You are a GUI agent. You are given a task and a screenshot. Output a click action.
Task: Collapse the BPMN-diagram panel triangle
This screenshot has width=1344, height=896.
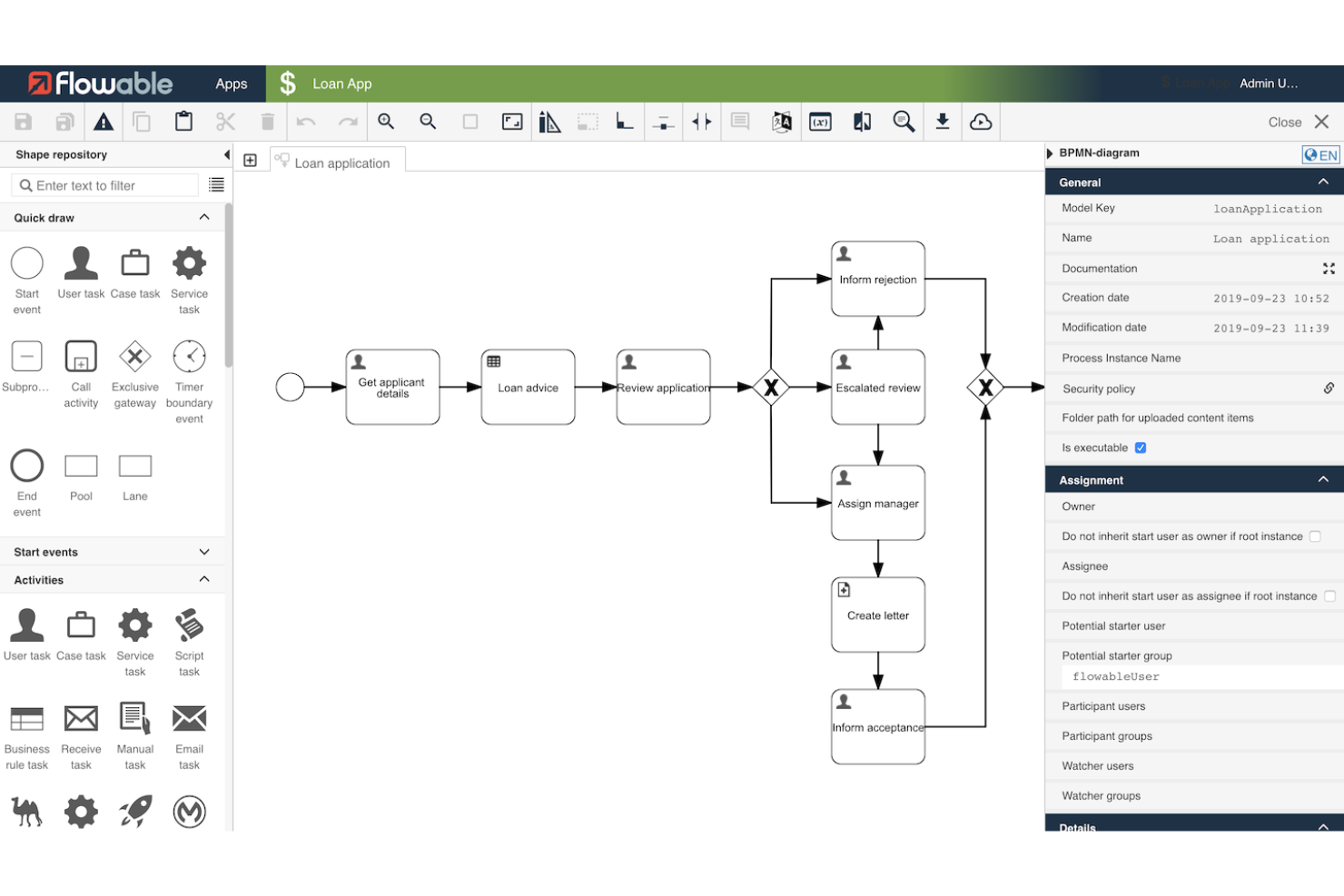[1051, 153]
